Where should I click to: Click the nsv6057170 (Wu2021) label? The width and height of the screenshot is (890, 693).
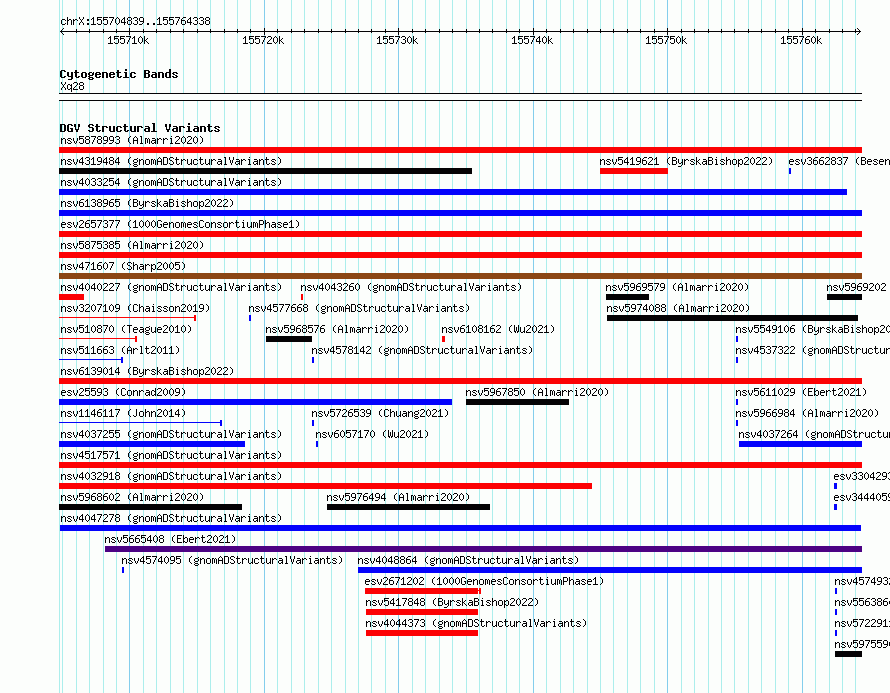372,434
